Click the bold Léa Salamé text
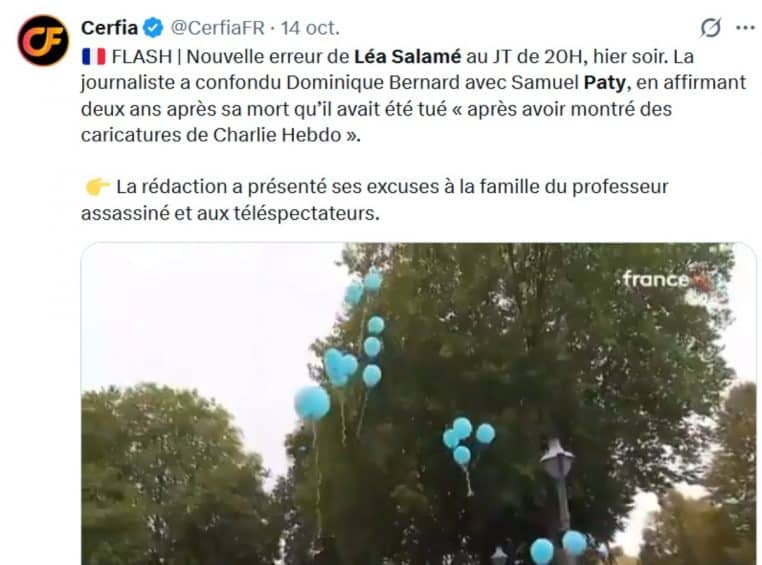Screen dimensions: 762x565 407,56
